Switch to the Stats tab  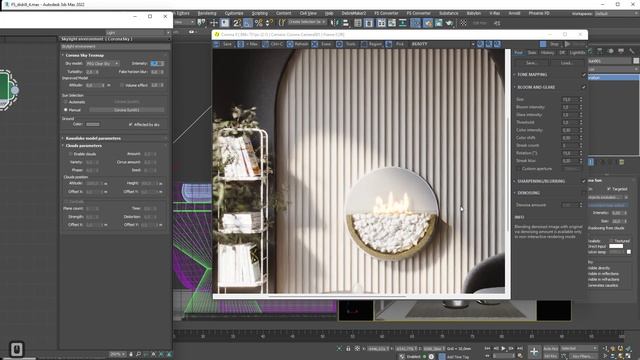pos(532,53)
